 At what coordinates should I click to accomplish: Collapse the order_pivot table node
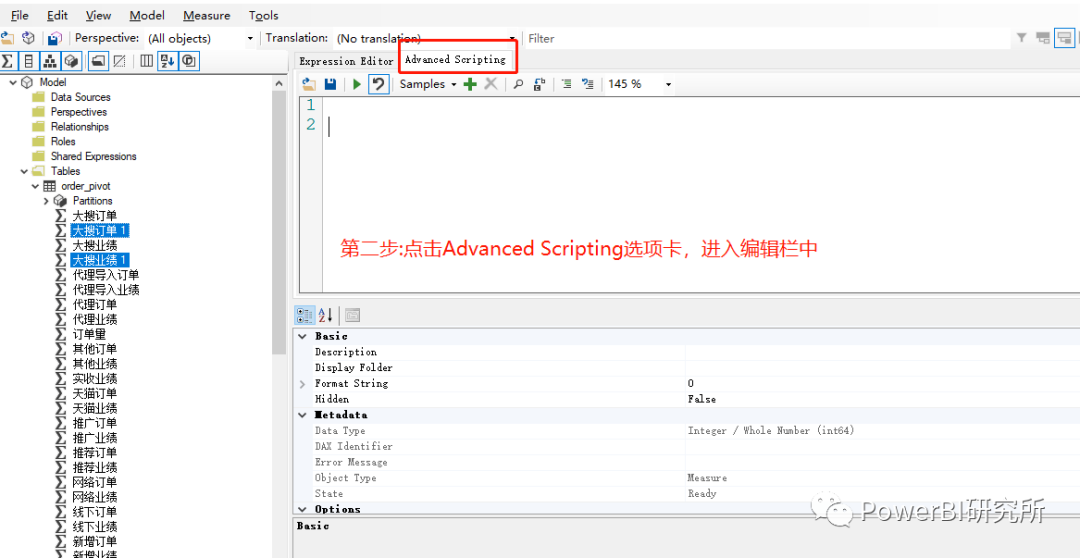[x=35, y=186]
